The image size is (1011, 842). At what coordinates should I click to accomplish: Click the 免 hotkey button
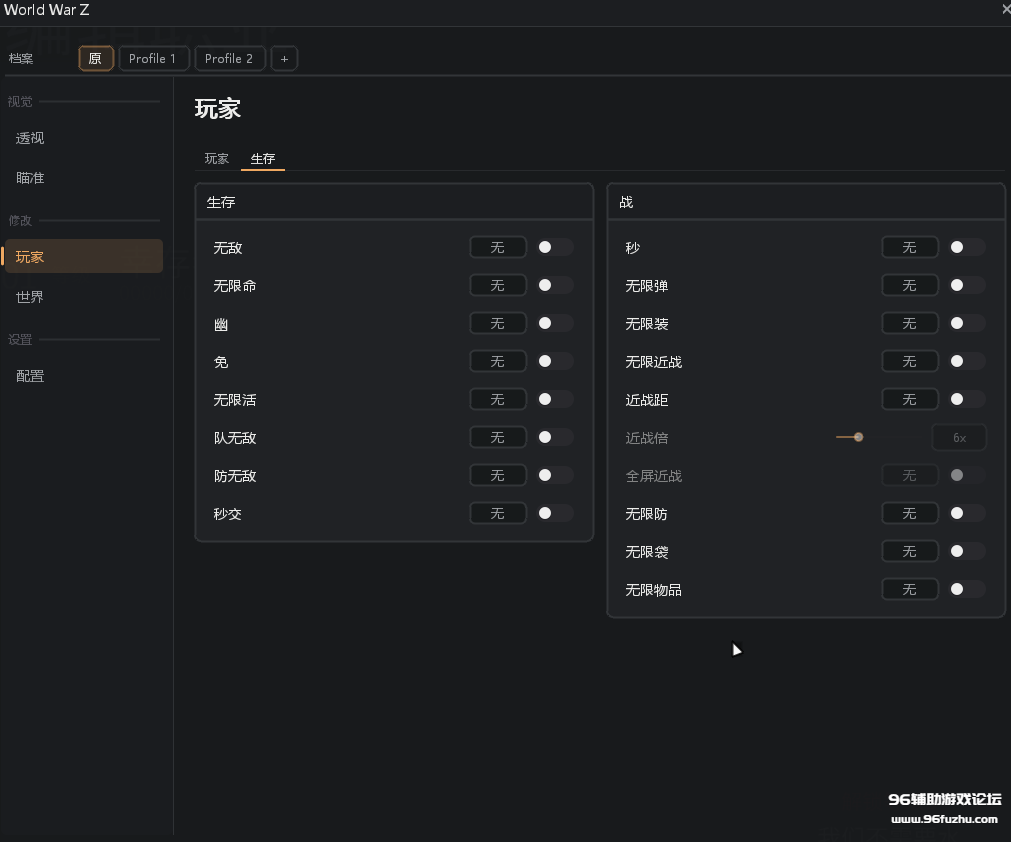[x=498, y=361]
